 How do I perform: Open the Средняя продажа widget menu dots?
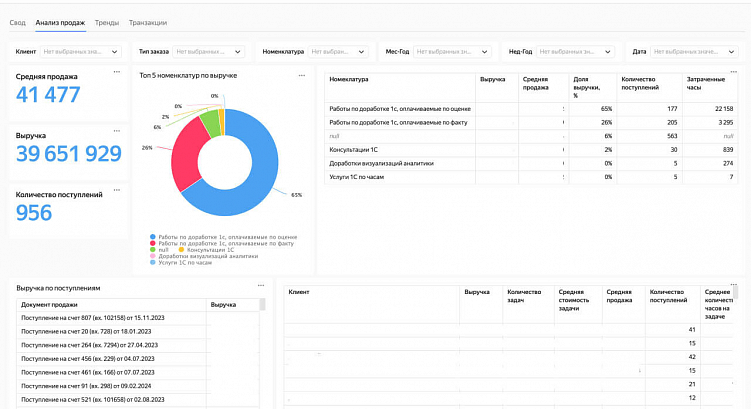(117, 72)
